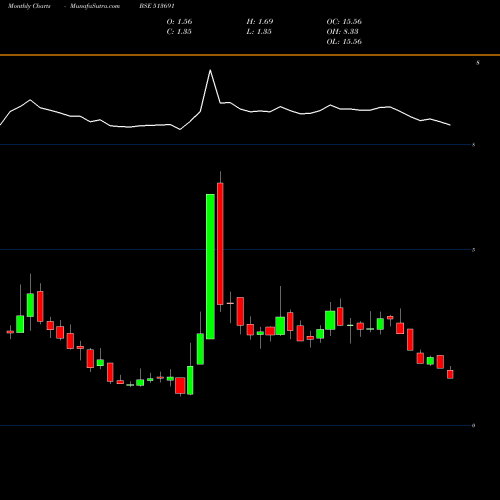The image size is (500, 500).
Task: Select the "BSE 513691" symbol text
Action: pyautogui.click(x=157, y=6)
